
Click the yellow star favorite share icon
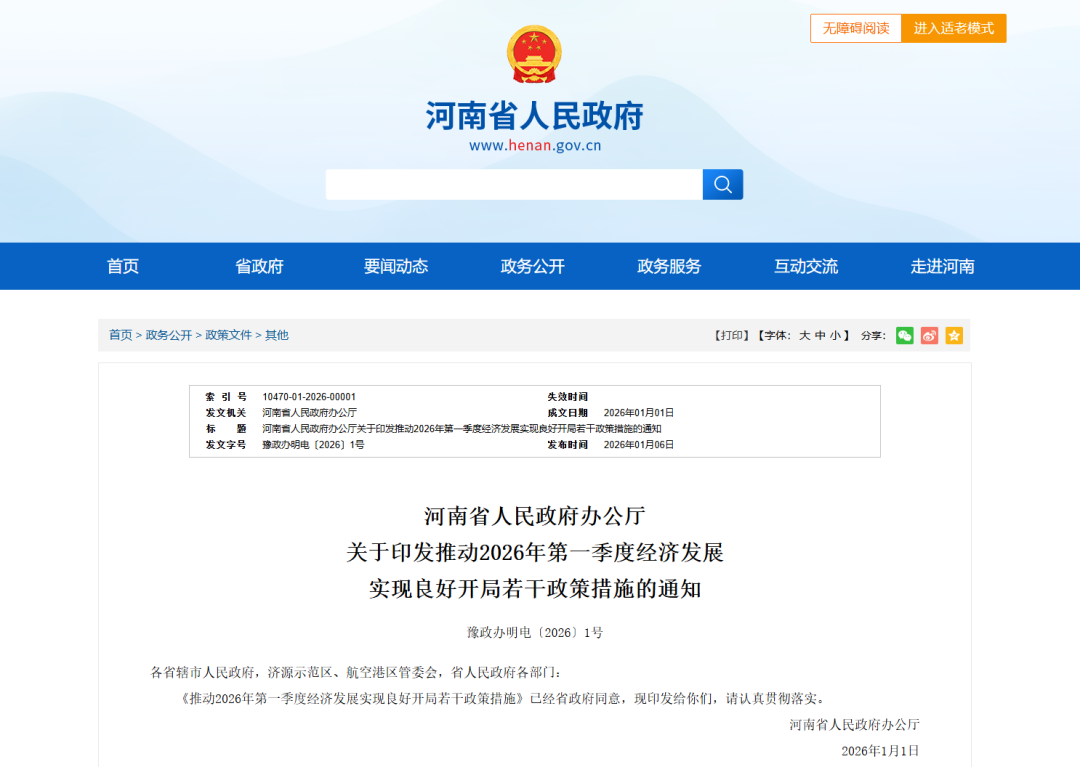(x=953, y=336)
